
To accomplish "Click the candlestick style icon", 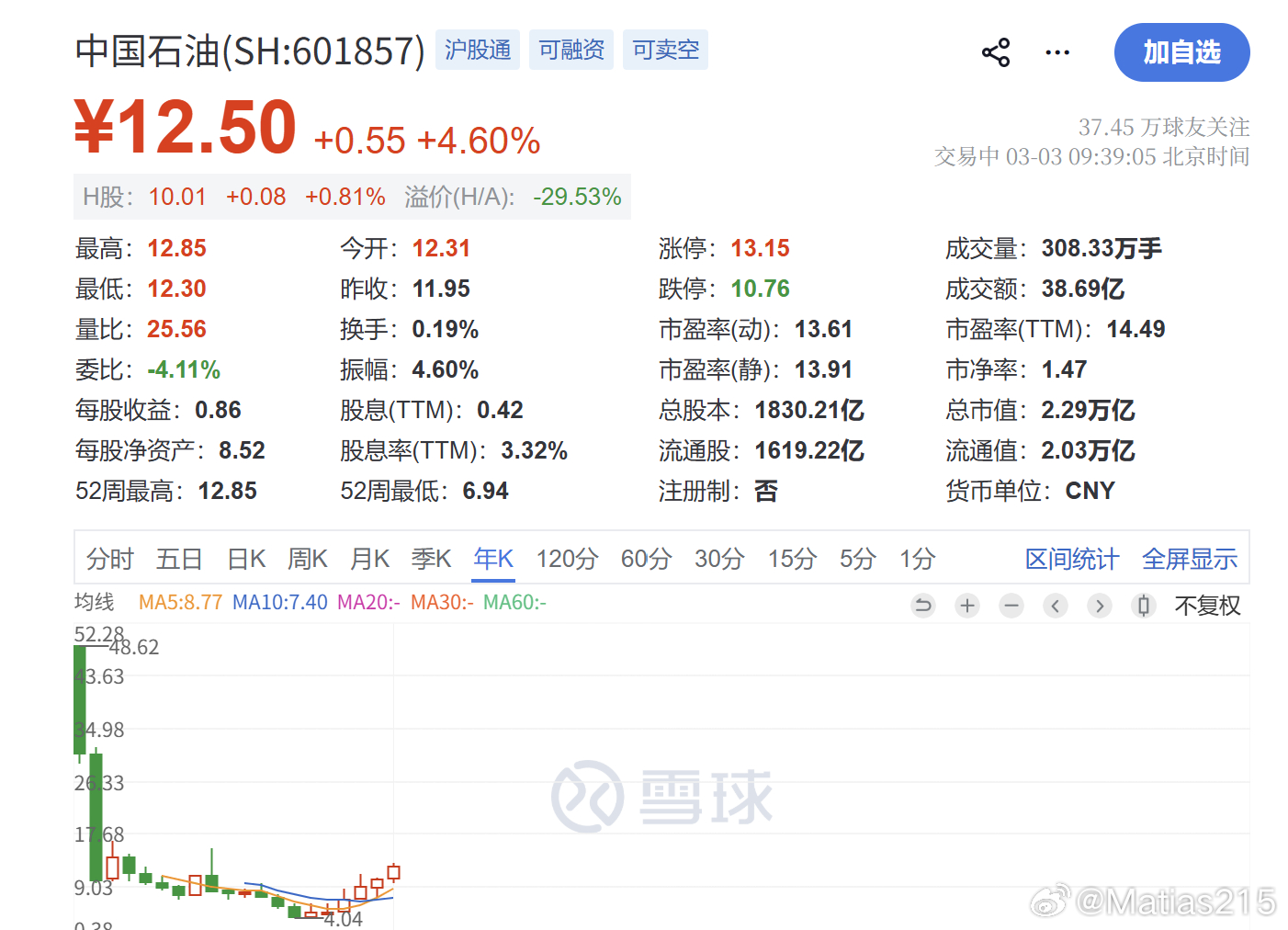I will (x=1144, y=606).
